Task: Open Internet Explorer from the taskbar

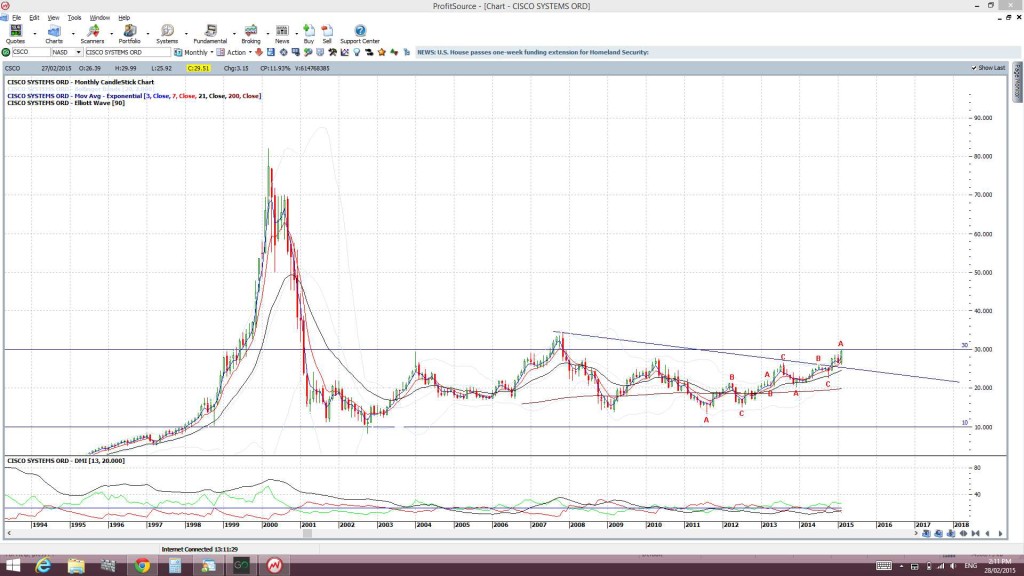Action: (43, 566)
